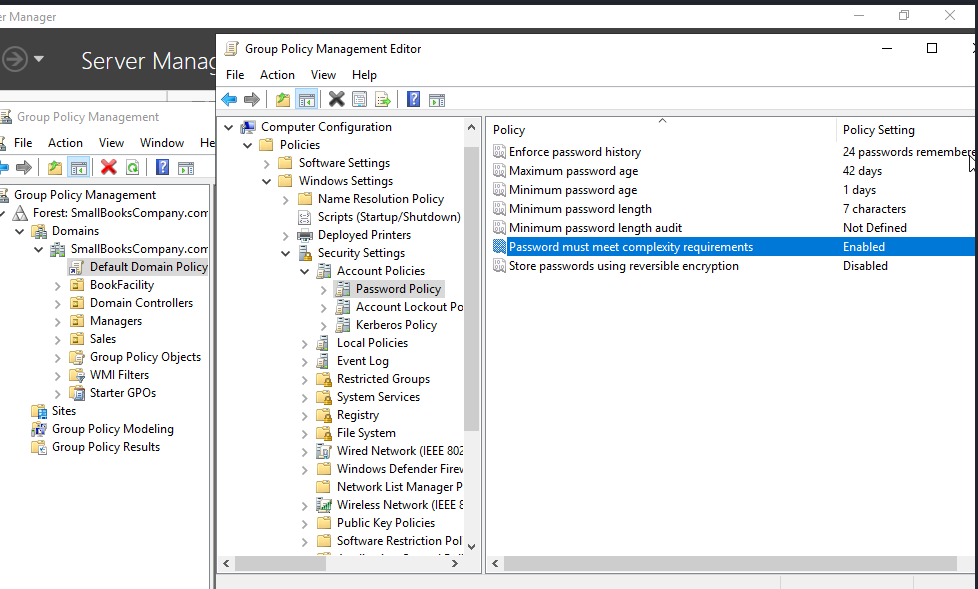Go up one level in Group Policy Management toolbar
The width and height of the screenshot is (978, 589).
(55, 167)
